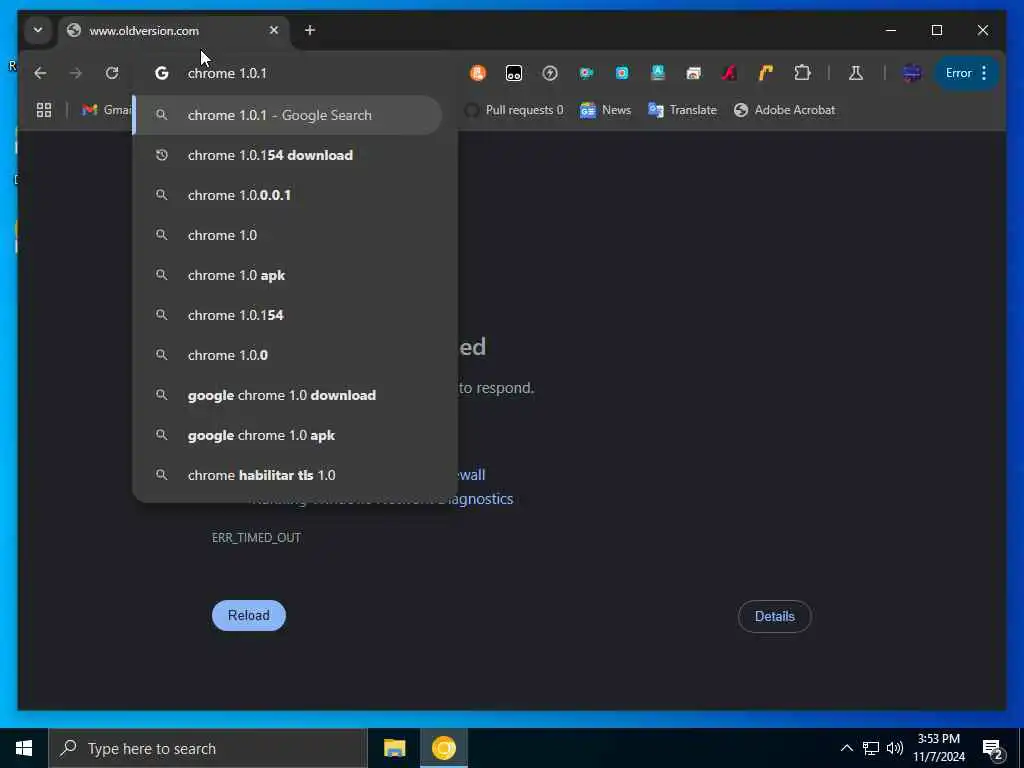The height and width of the screenshot is (768, 1024).
Task: Open the Windows Start menu
Action: pos(24,748)
